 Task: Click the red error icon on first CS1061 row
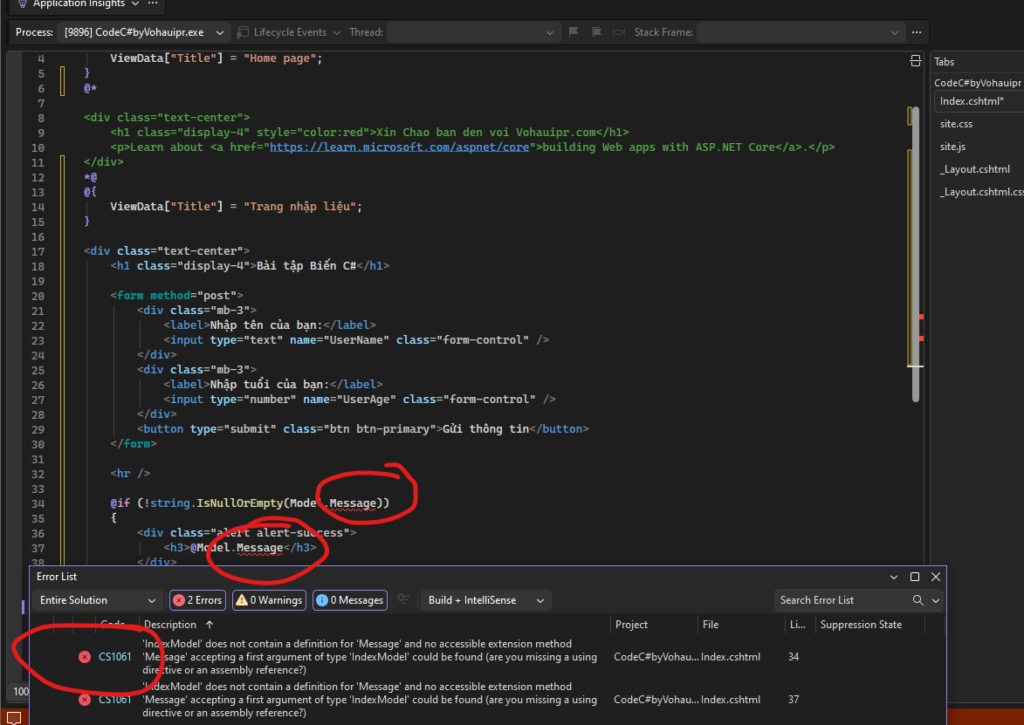[84, 657]
